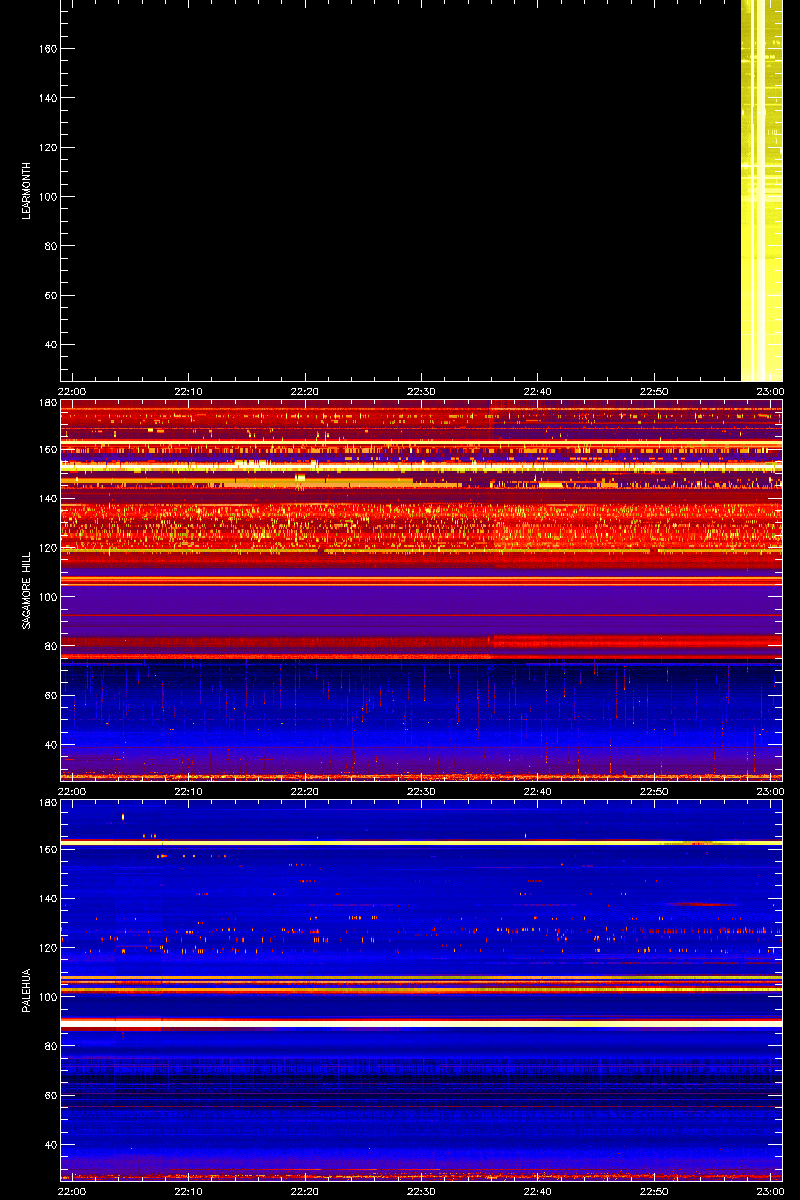This screenshot has width=800, height=1200.
Task: Click the 40 frequency tick on Palehua axis
Action: click(50, 1145)
